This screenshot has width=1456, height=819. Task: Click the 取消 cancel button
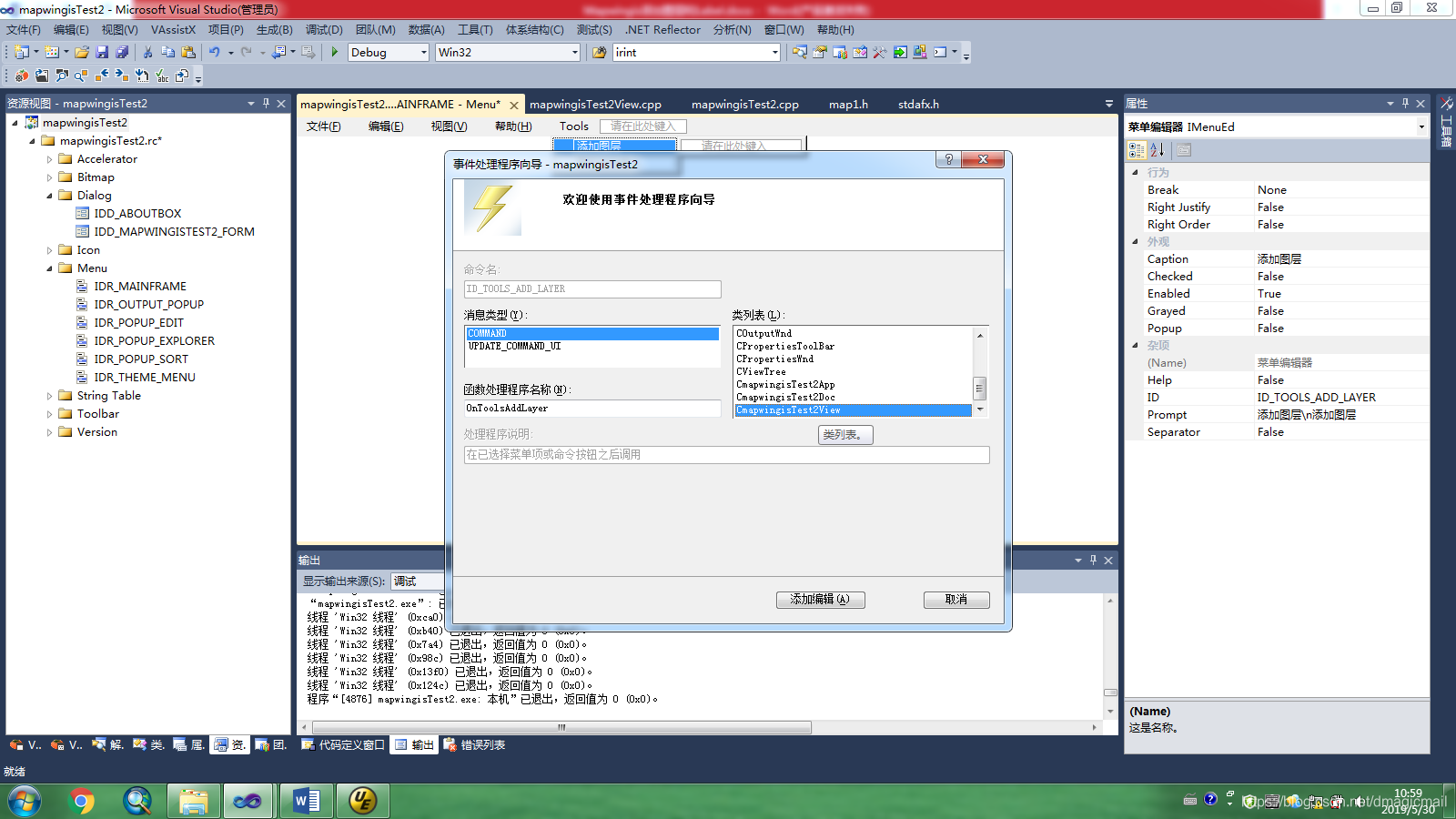(x=955, y=600)
